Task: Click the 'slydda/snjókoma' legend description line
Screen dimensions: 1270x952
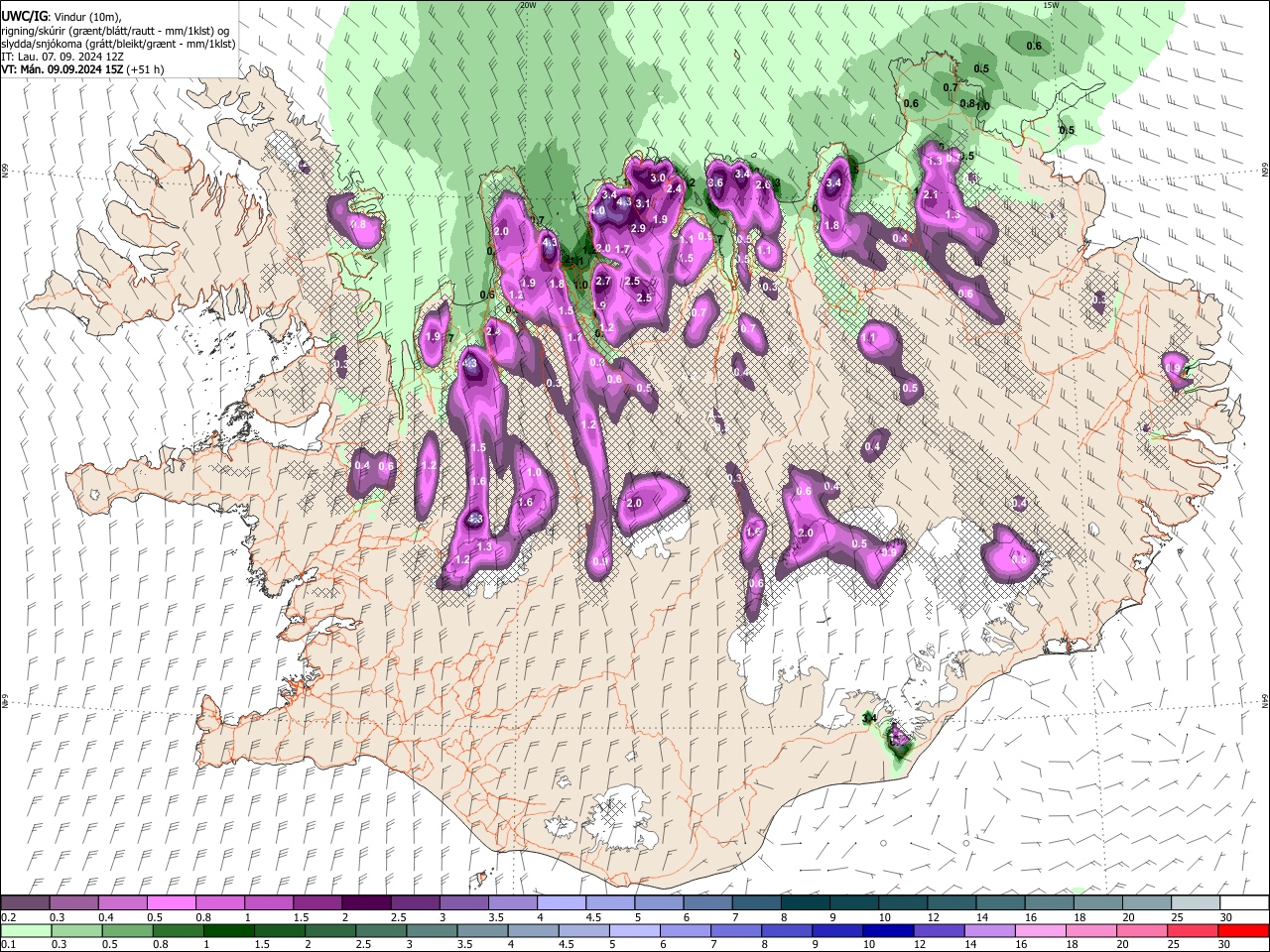Action: point(119,44)
